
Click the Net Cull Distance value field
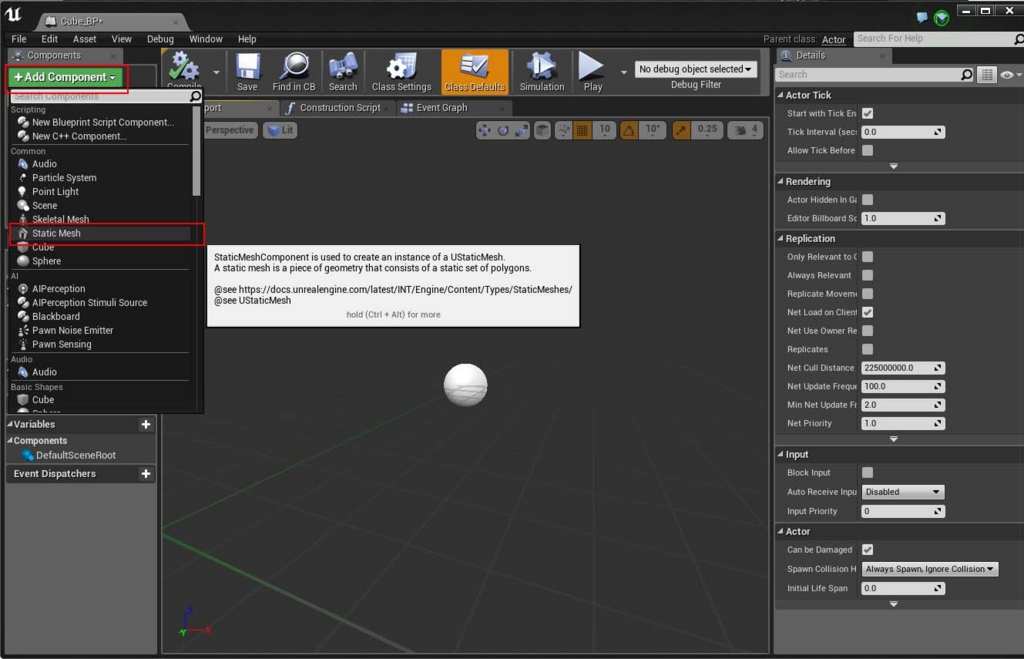[903, 368]
